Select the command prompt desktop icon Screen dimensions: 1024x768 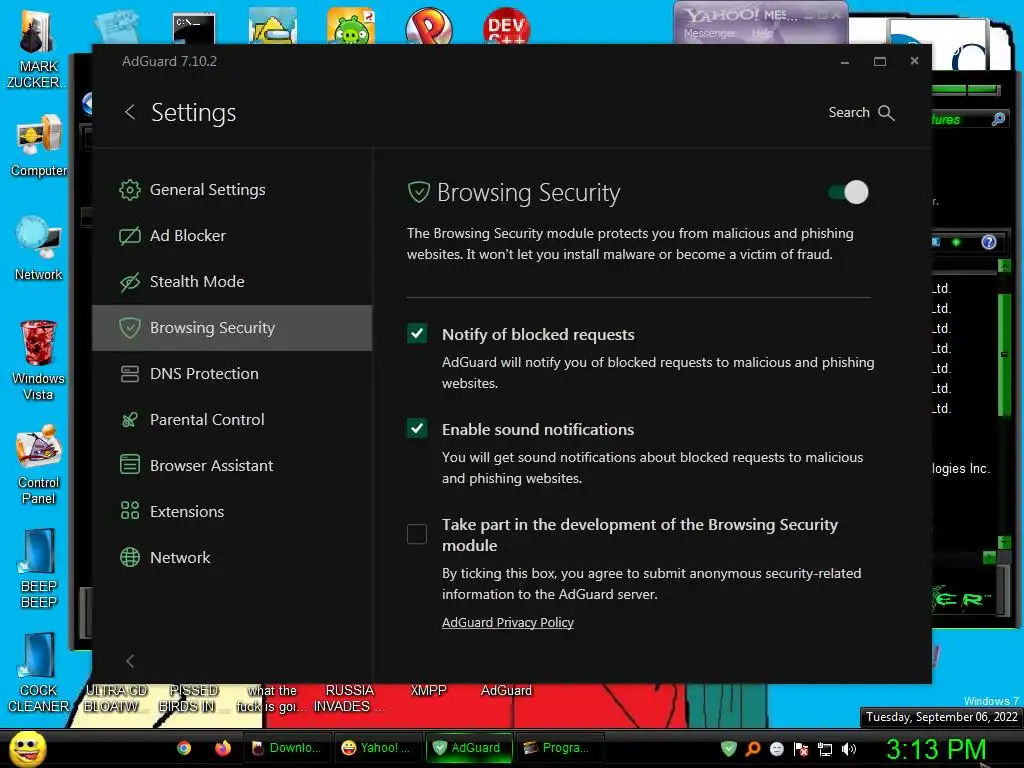pyautogui.click(x=193, y=27)
